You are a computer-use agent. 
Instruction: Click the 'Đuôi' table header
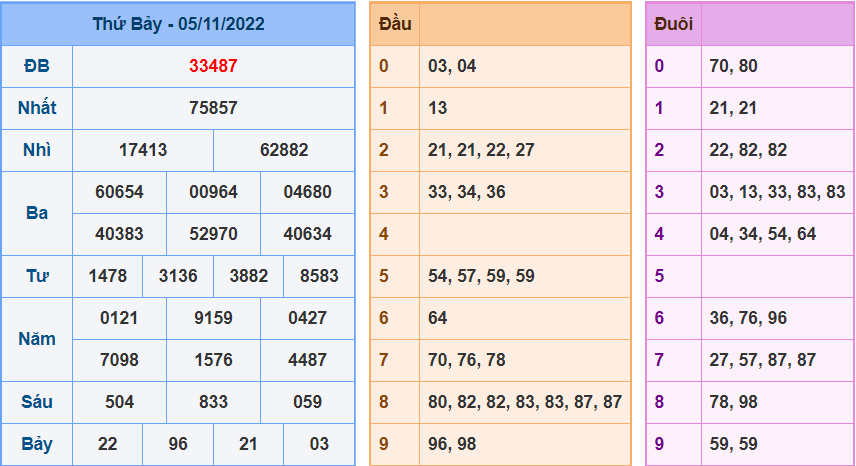[674, 24]
